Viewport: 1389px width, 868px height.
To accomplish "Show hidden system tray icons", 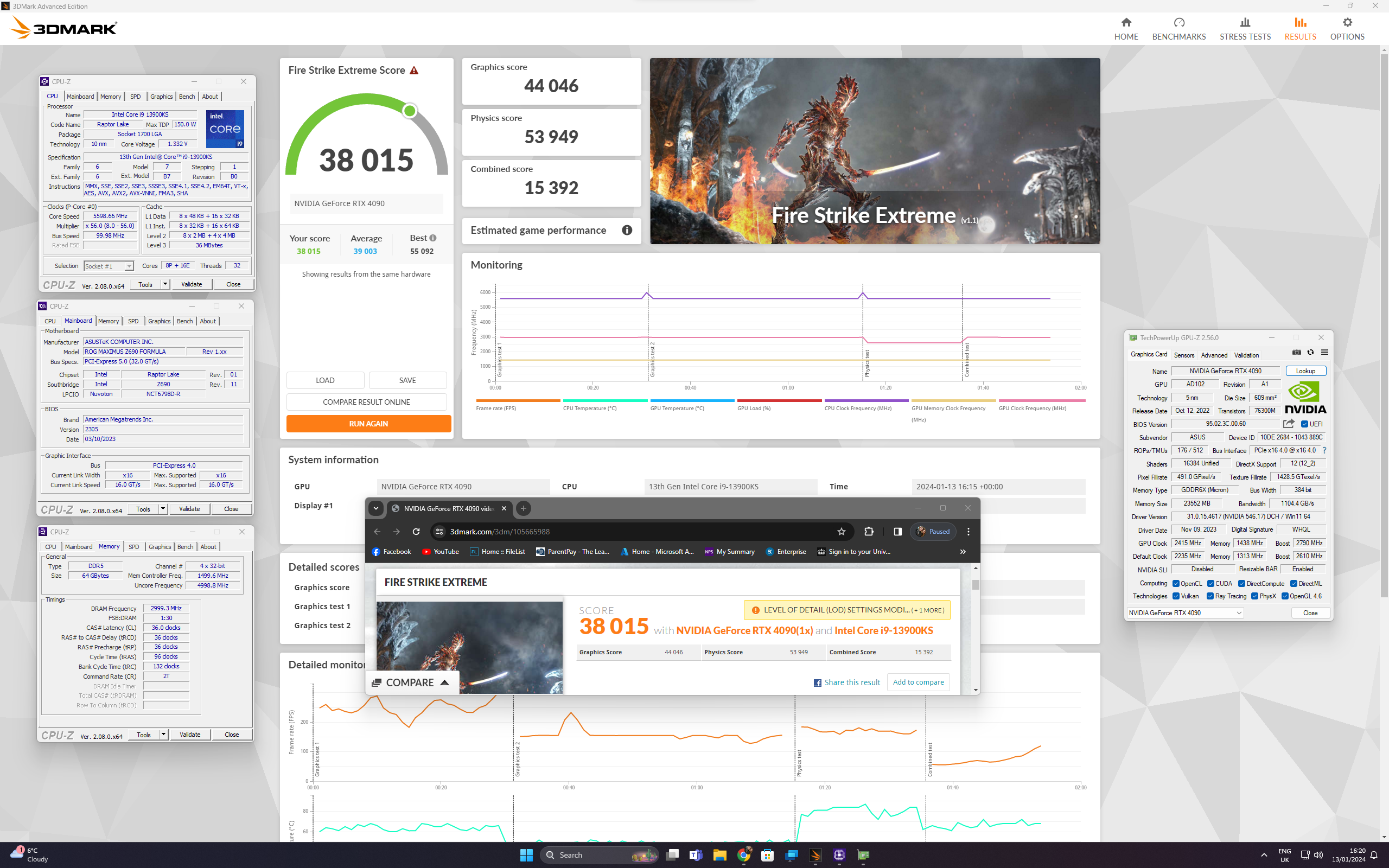I will pyautogui.click(x=1264, y=855).
